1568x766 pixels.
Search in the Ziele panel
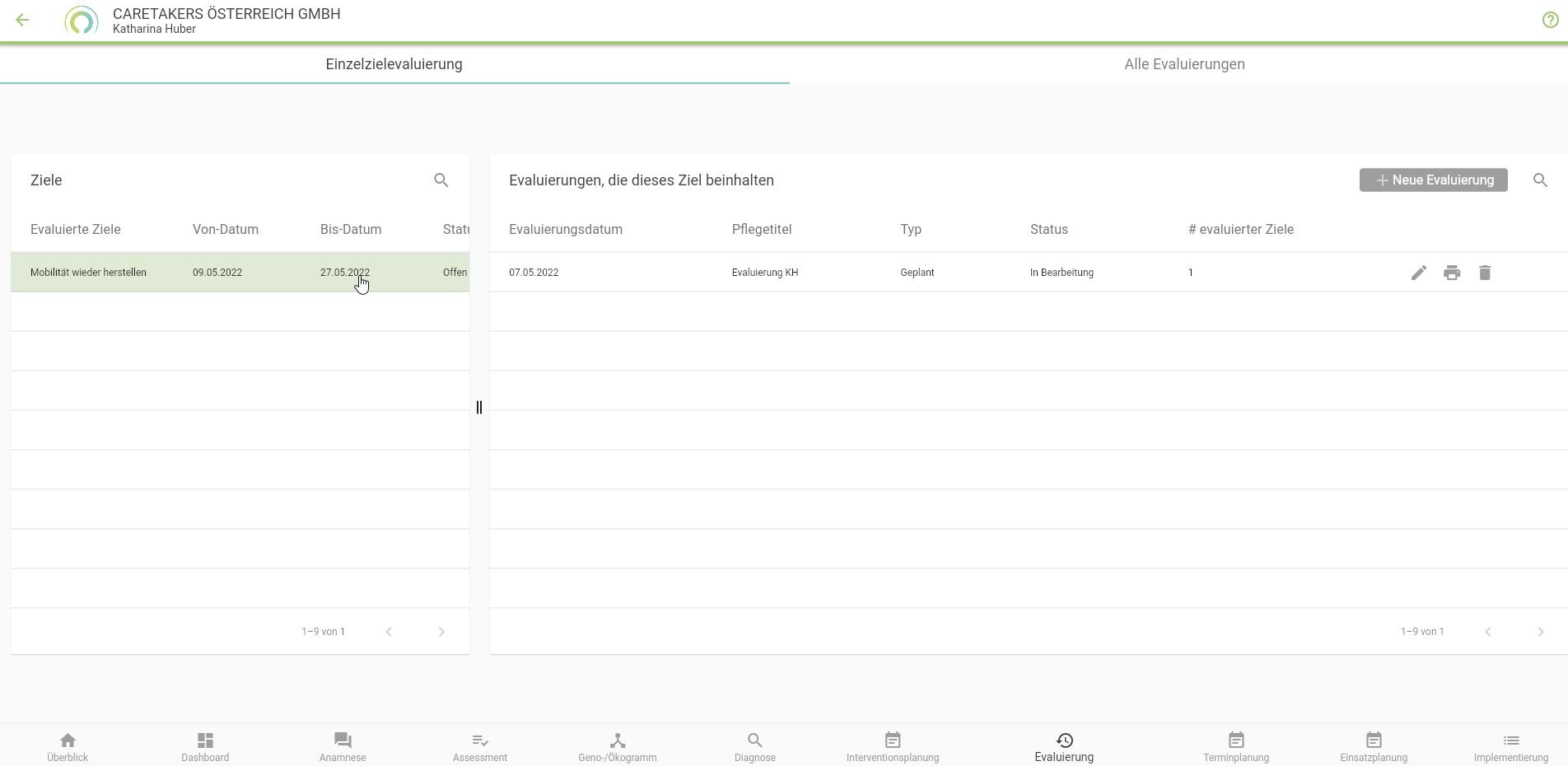click(x=441, y=180)
